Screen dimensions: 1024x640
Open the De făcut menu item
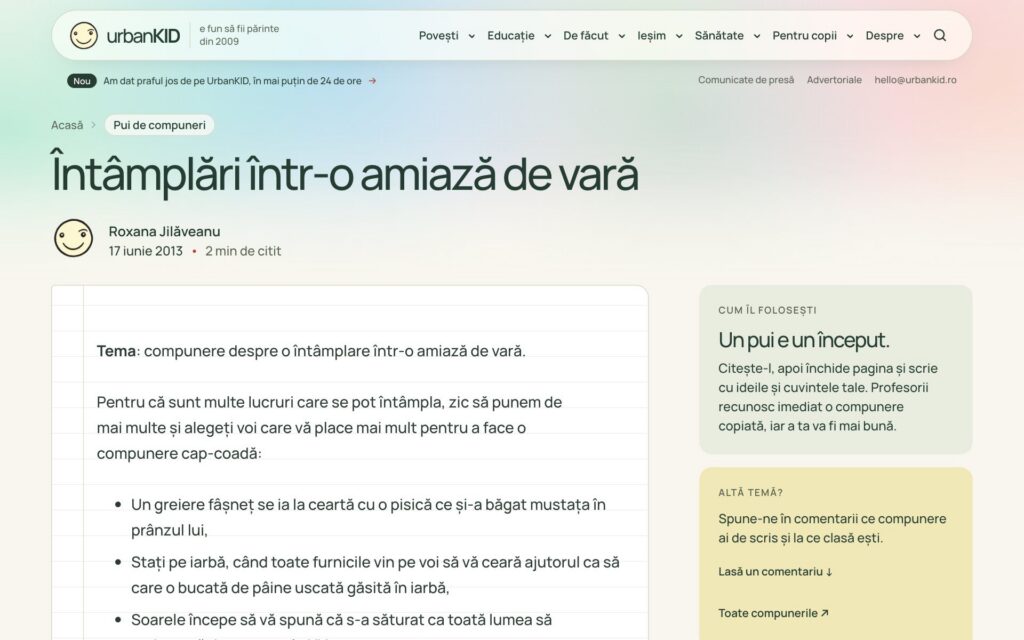point(586,35)
